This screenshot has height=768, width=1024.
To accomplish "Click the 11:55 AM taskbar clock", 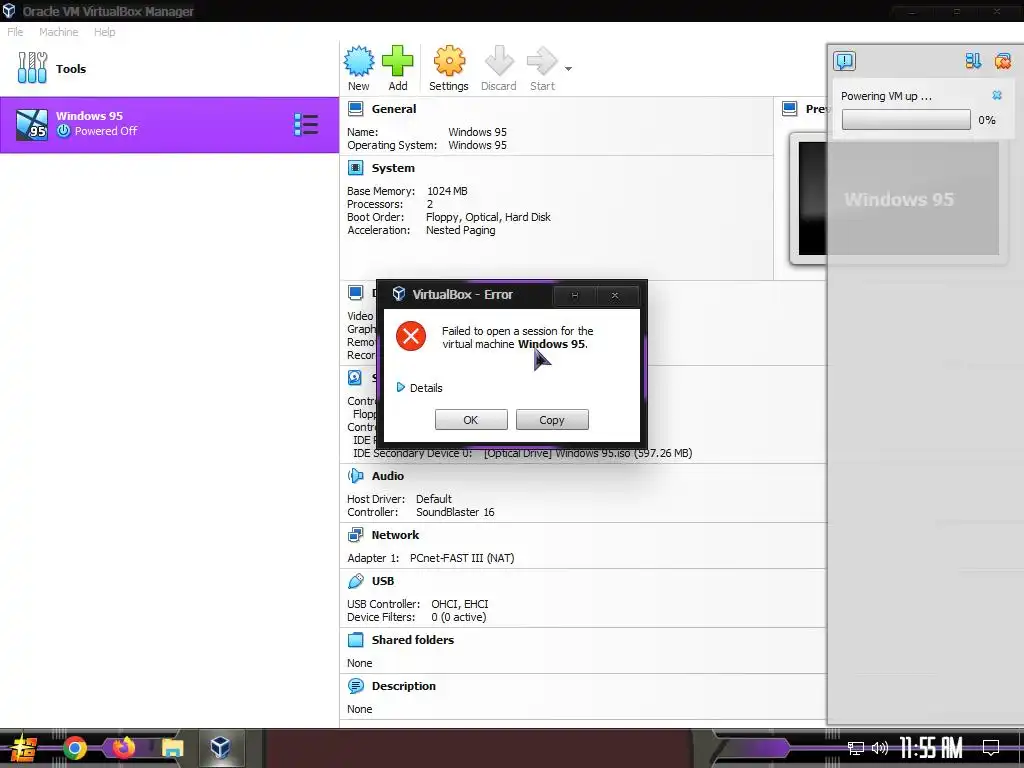I will [931, 748].
